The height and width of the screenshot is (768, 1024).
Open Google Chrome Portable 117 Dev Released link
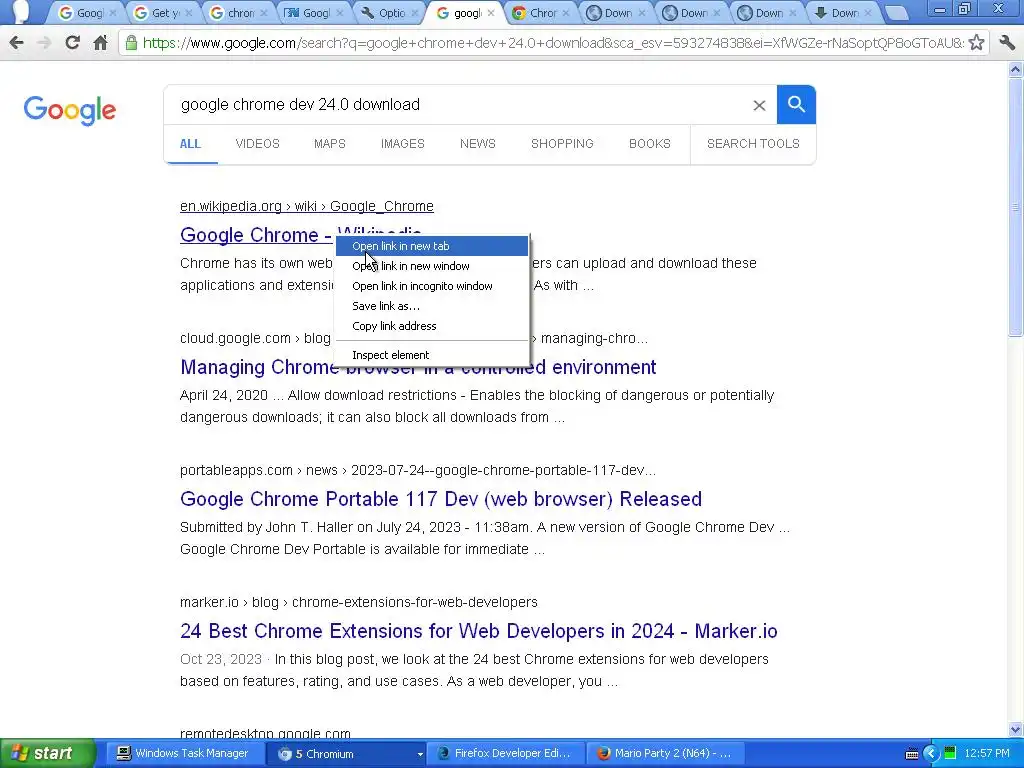point(441,499)
